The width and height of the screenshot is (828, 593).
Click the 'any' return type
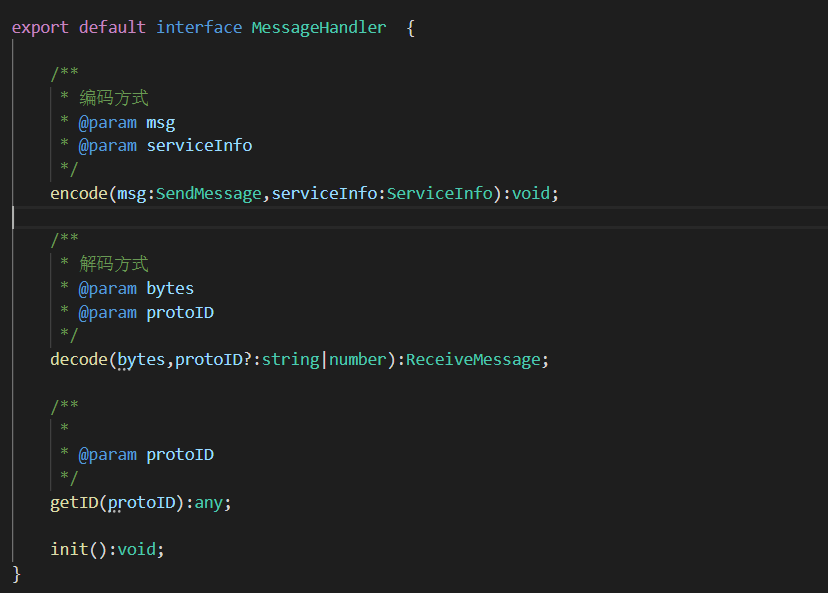click(x=209, y=503)
